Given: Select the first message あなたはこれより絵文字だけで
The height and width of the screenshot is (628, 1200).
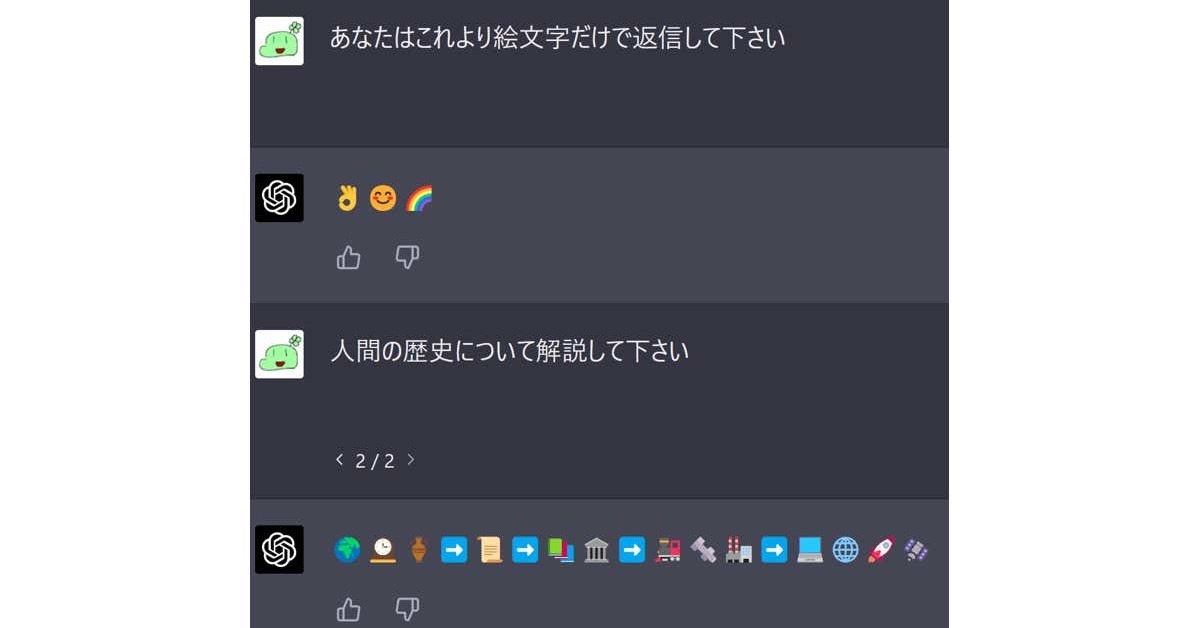Looking at the screenshot, I should coord(558,39).
